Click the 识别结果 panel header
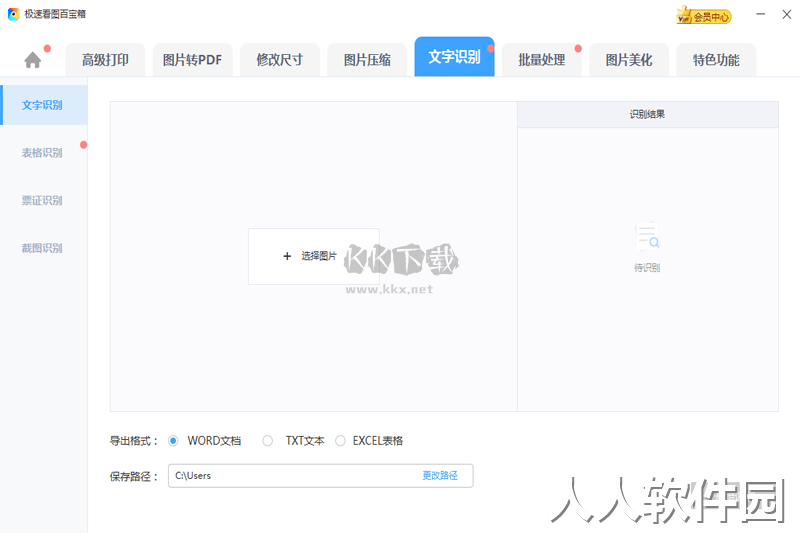Screen dimensions: 800x533 pos(647,114)
